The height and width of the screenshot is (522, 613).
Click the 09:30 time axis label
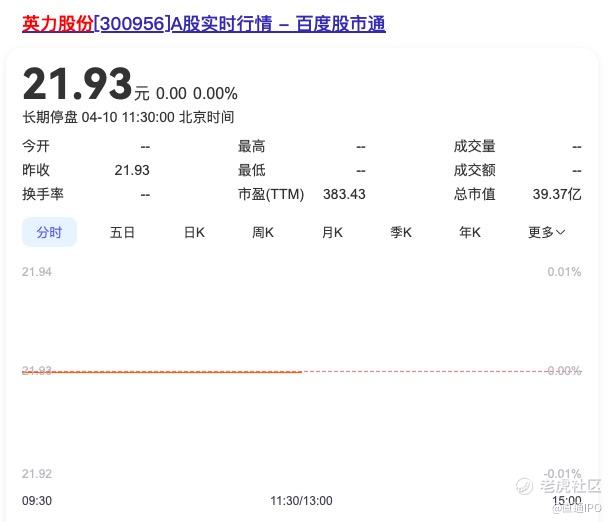pos(37,500)
